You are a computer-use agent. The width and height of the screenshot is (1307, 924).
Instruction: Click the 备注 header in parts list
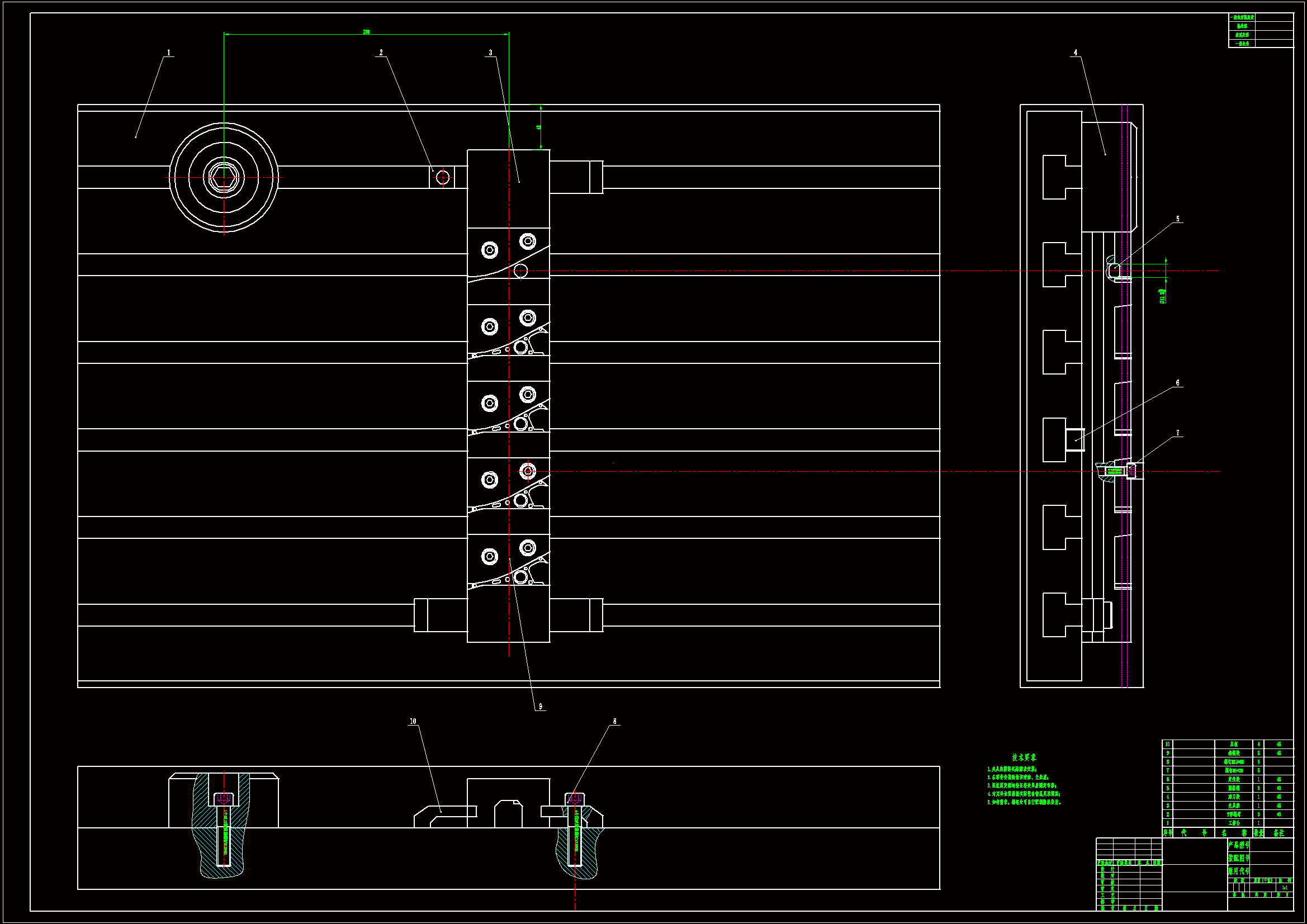pyautogui.click(x=1279, y=833)
